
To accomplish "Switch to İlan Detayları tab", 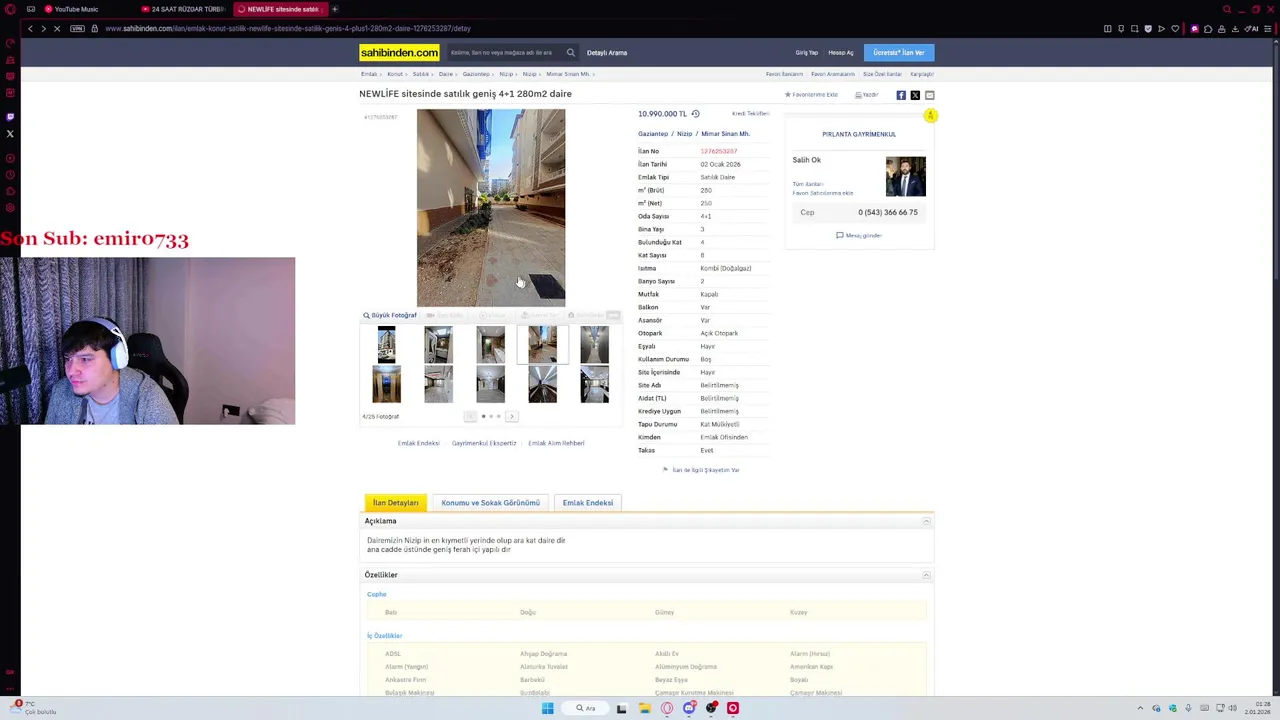I will (x=396, y=503).
